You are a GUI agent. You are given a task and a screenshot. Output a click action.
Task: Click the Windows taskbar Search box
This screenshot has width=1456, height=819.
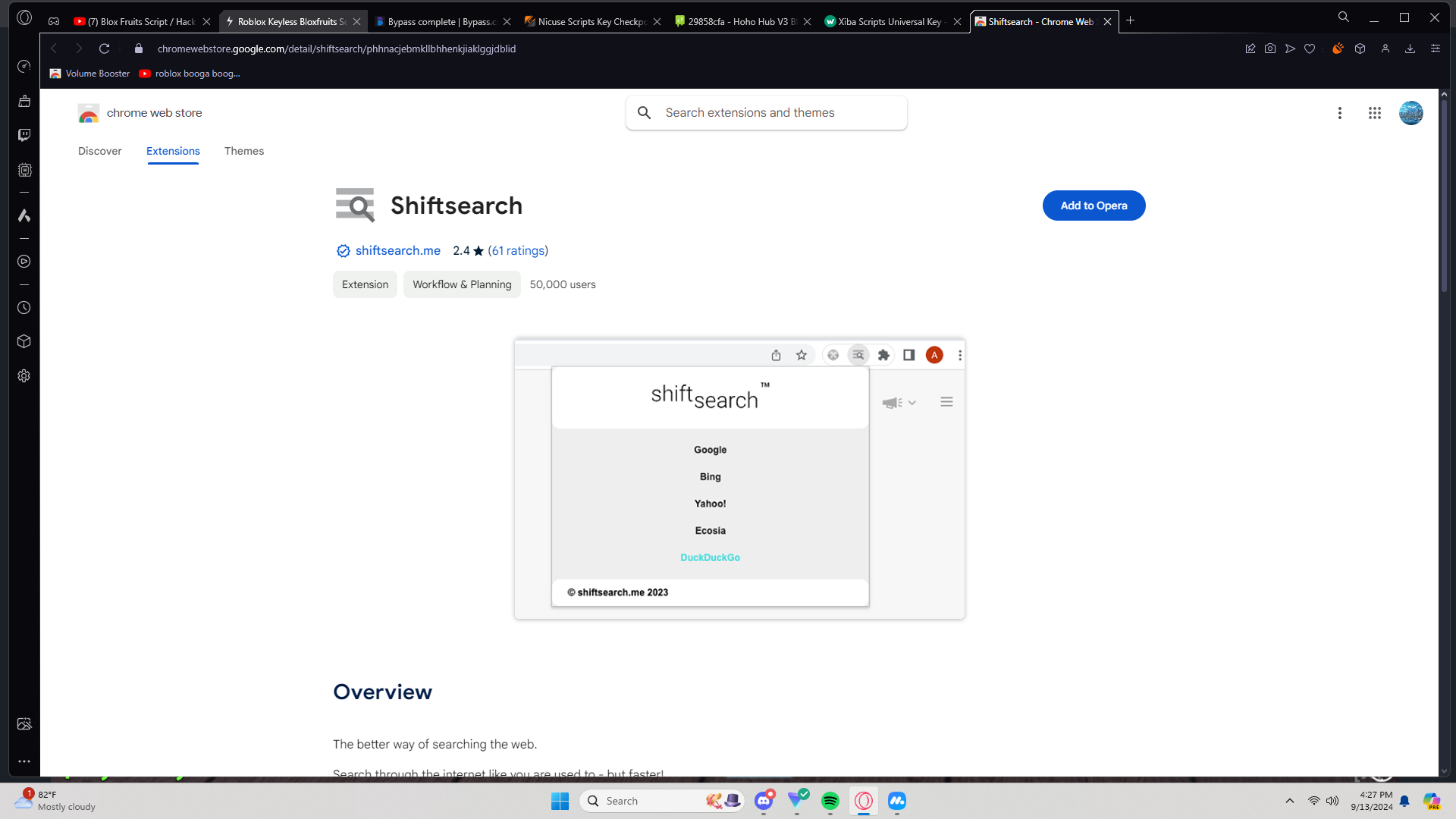pyautogui.click(x=661, y=801)
